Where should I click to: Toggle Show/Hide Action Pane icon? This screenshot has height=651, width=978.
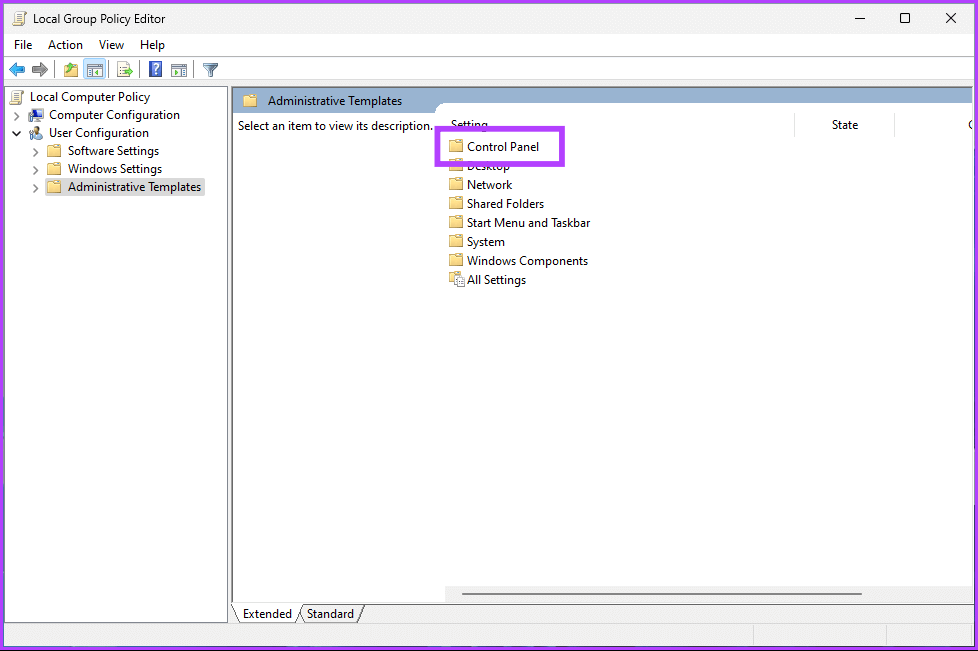point(179,70)
